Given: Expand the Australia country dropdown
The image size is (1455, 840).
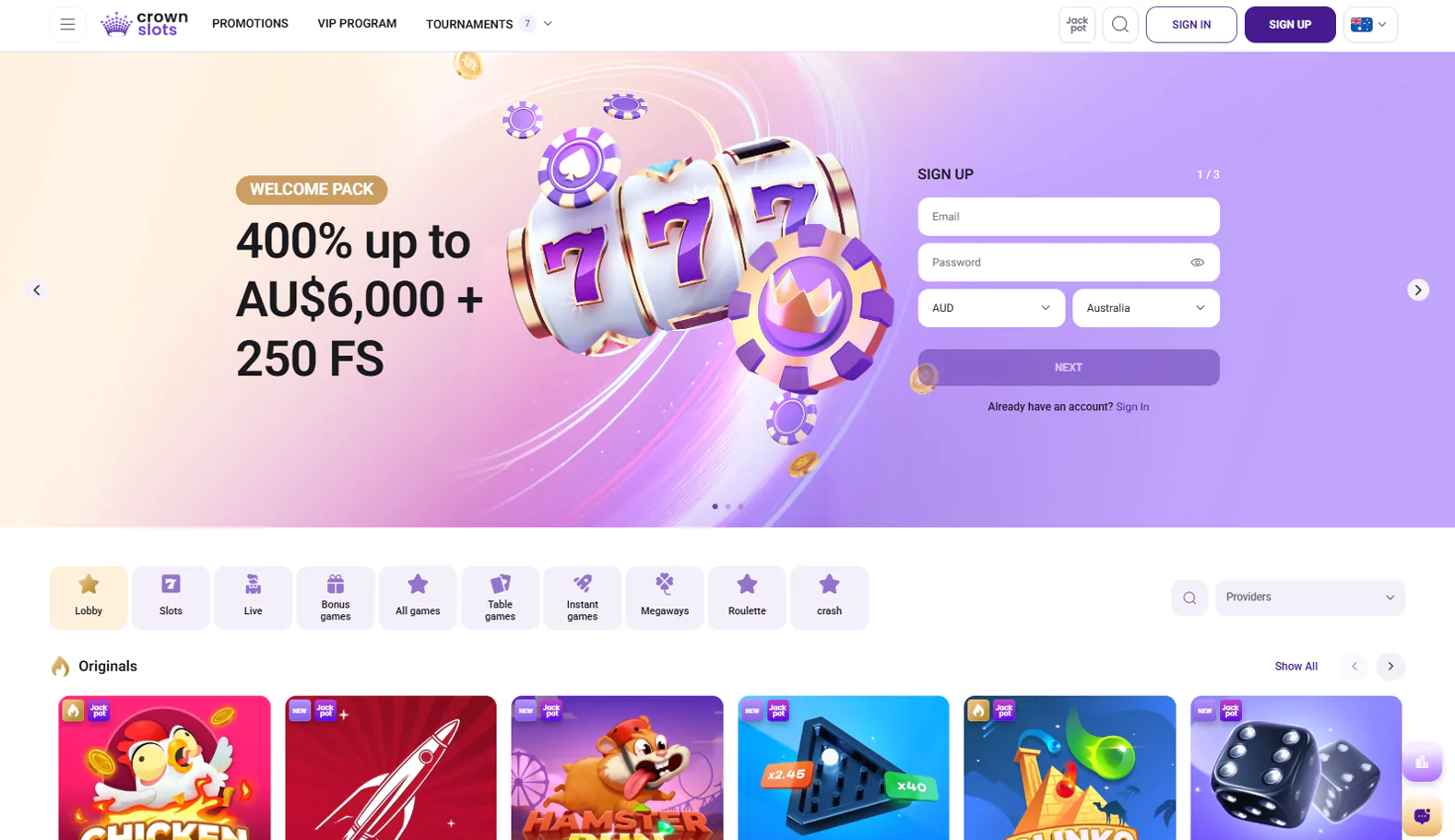Looking at the screenshot, I should coord(1146,308).
